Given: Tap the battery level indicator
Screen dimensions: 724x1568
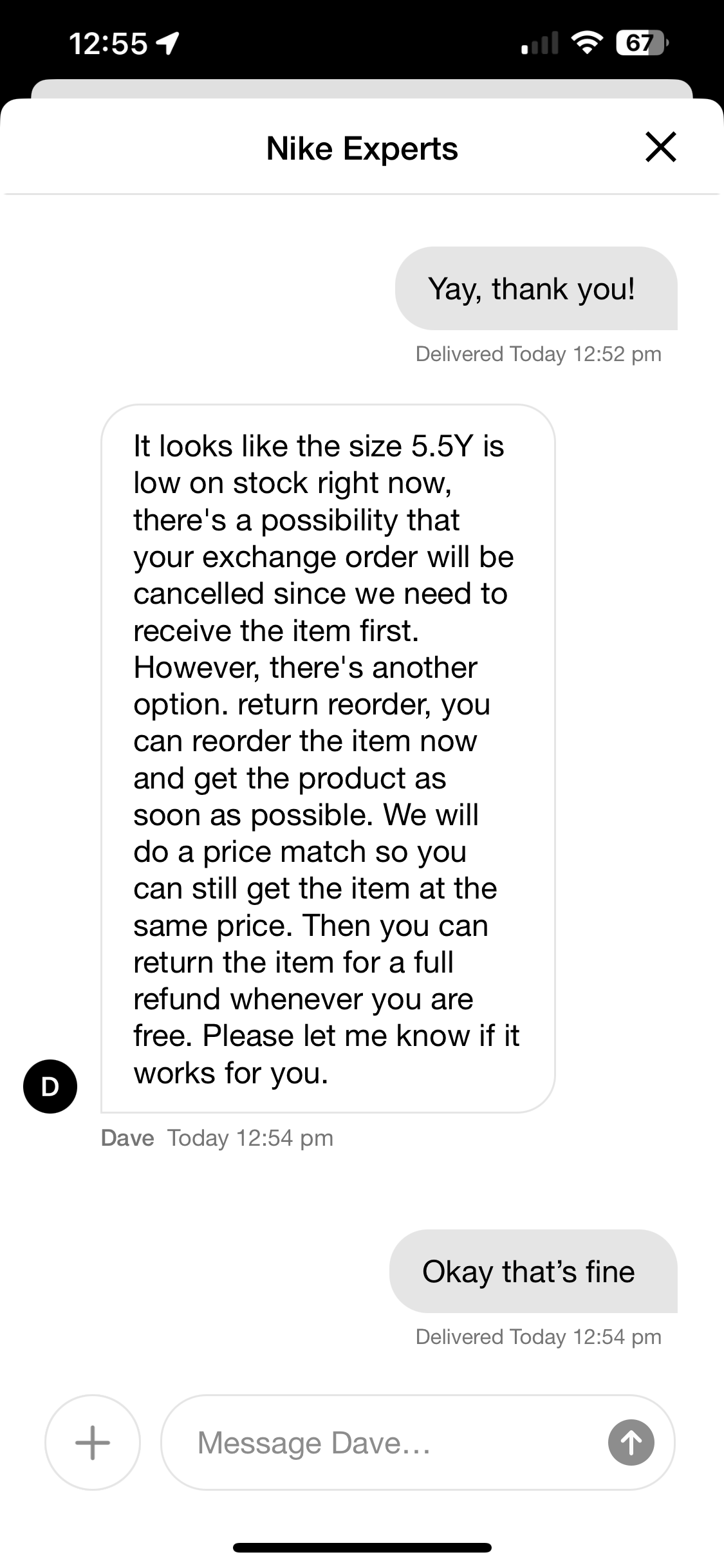Looking at the screenshot, I should [x=642, y=44].
